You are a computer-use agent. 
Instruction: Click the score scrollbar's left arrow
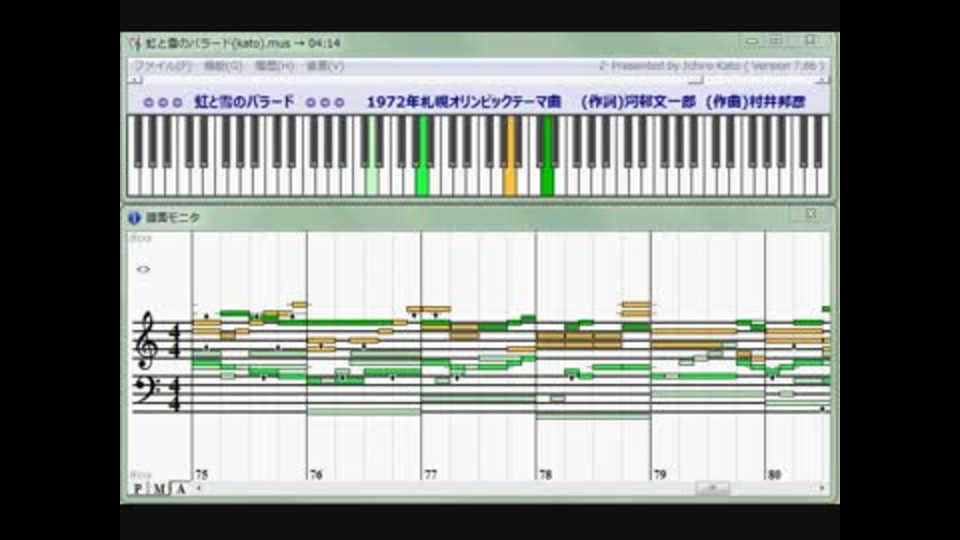tap(198, 488)
